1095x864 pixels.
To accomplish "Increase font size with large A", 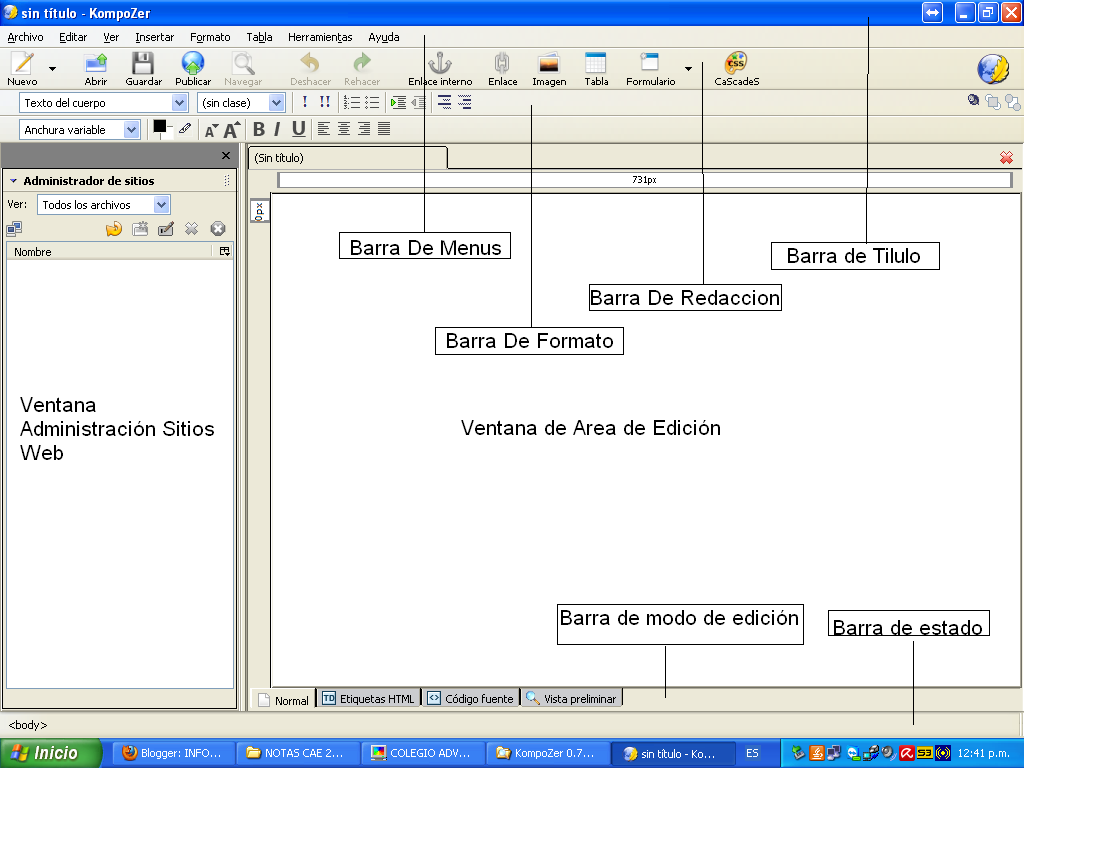I will coord(231,129).
